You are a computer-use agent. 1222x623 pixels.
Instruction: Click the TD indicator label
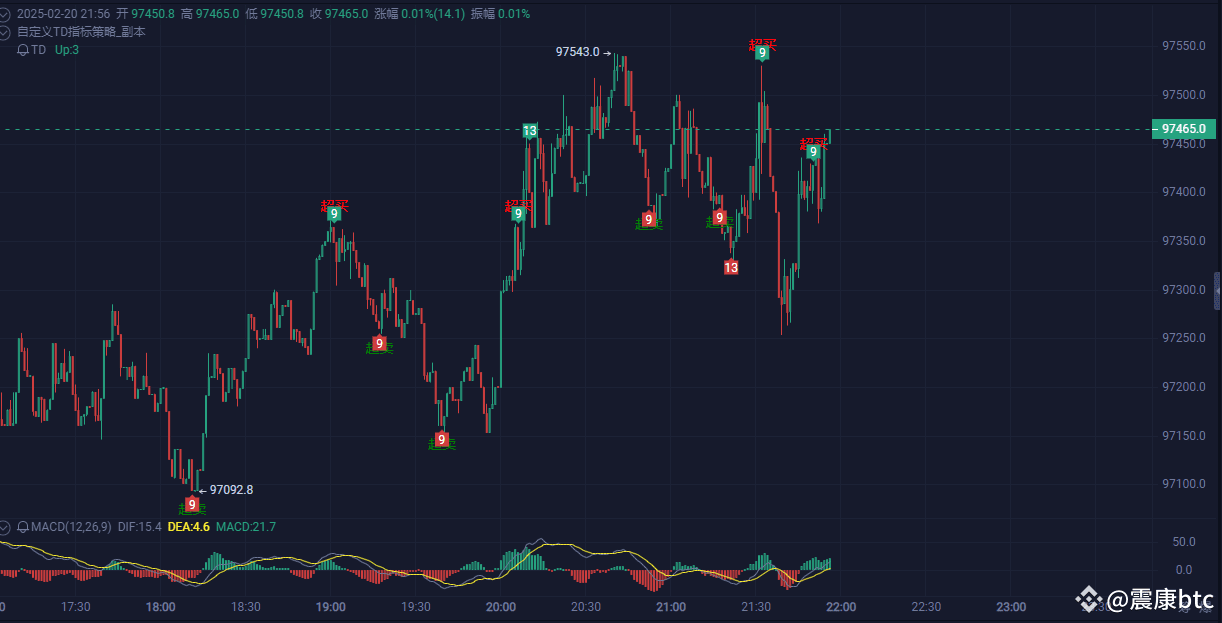[39, 49]
